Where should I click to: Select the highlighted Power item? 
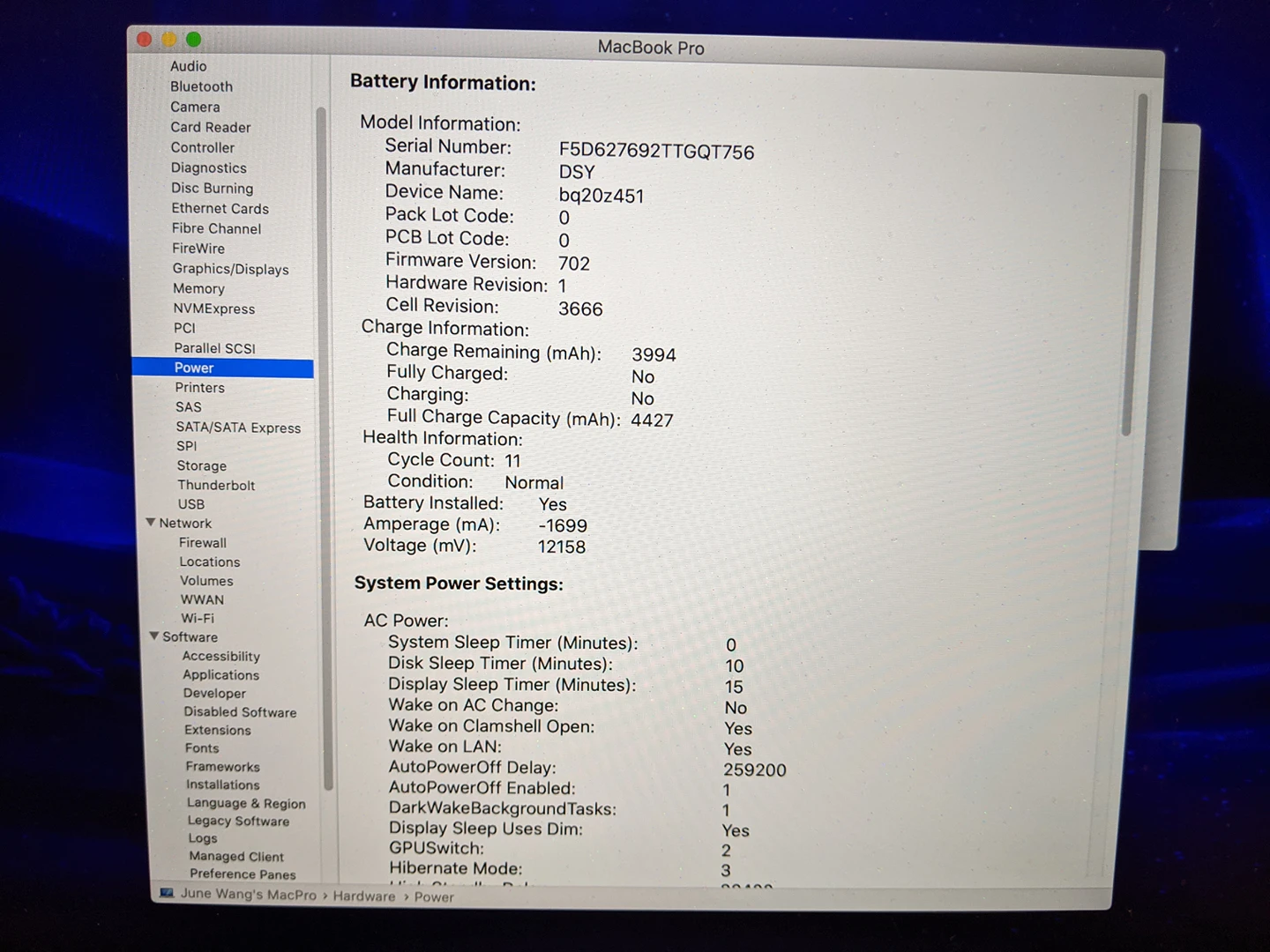pos(222,368)
